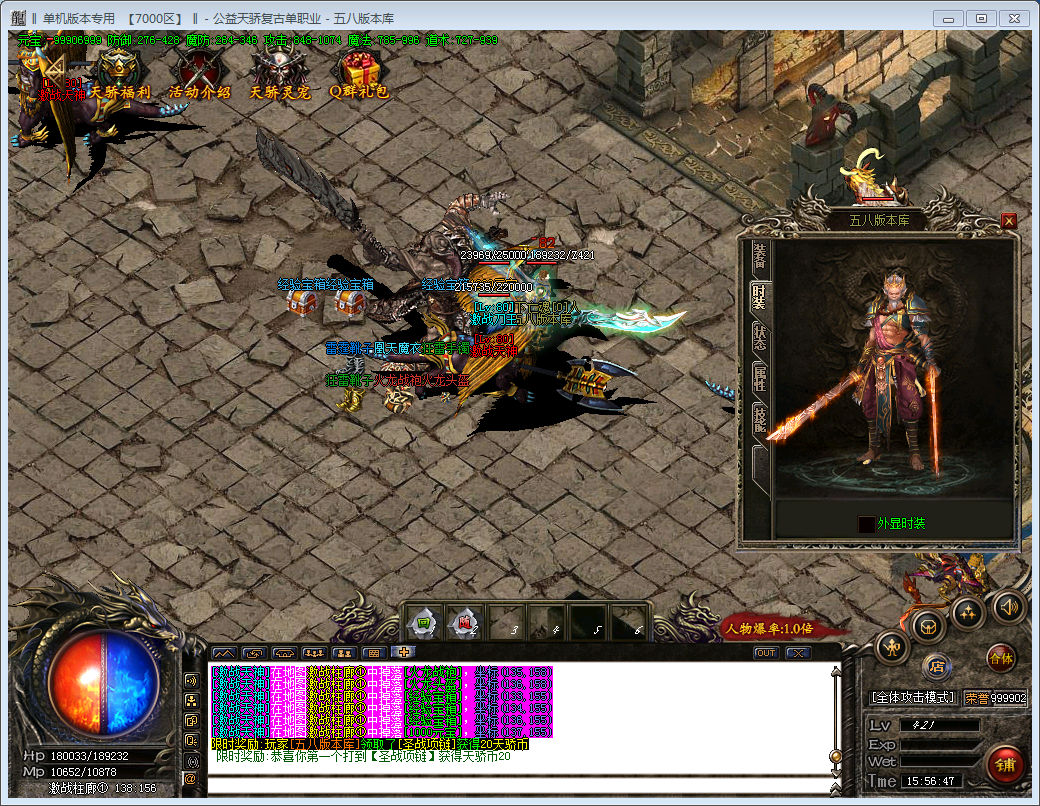Toggle the group channel hierarchy icon
Viewport: 1040px width, 806px height.
(x=192, y=701)
